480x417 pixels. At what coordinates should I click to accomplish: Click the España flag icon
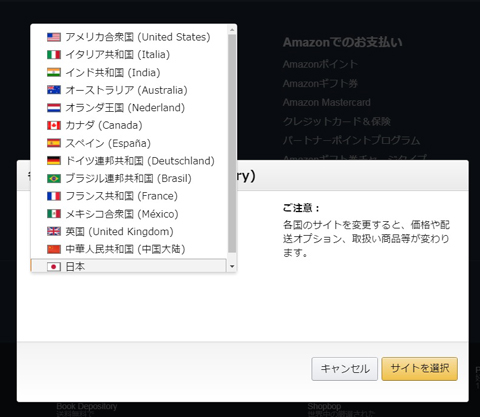coord(54,143)
